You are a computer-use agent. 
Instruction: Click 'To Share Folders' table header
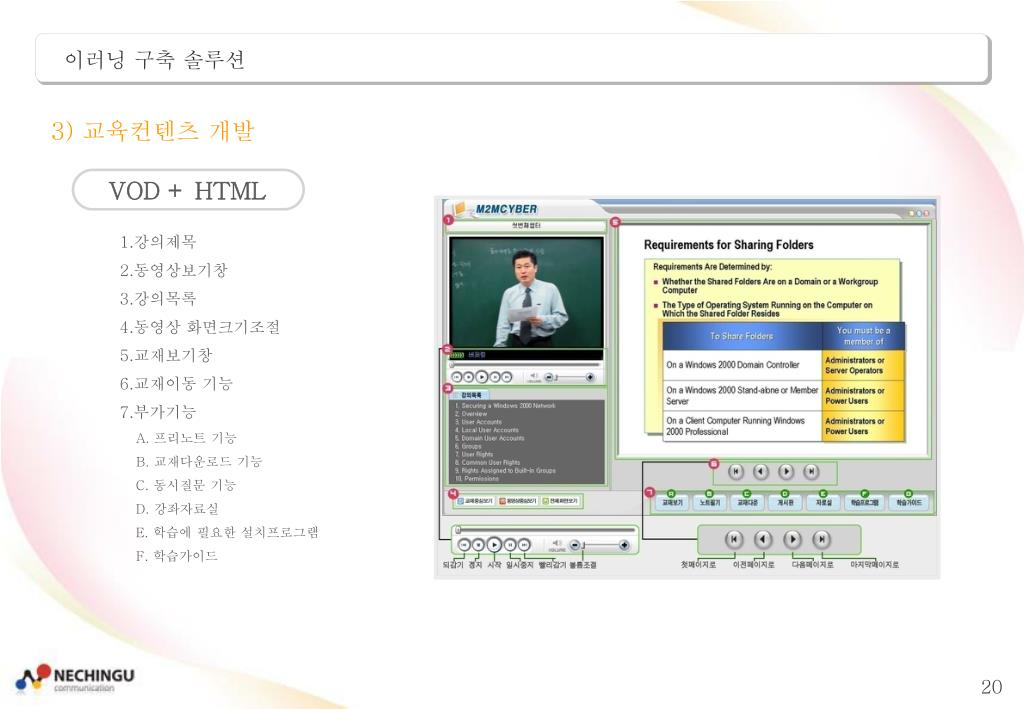(x=742, y=336)
